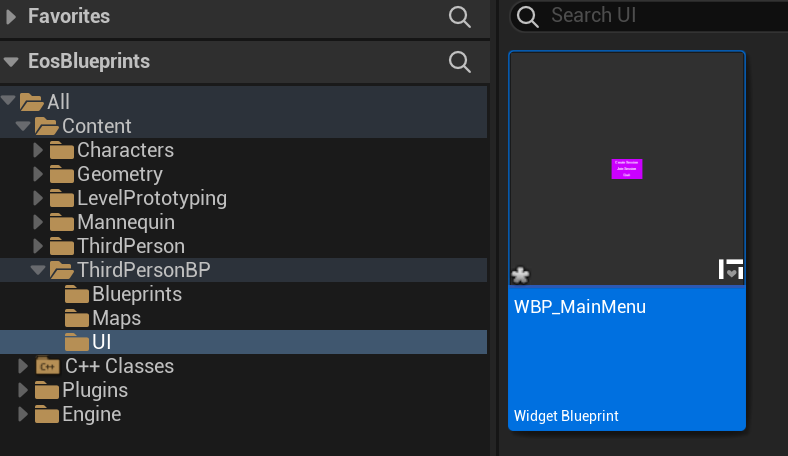Expand the Characters folder arrow
This screenshot has height=456, width=788.
click(38, 150)
